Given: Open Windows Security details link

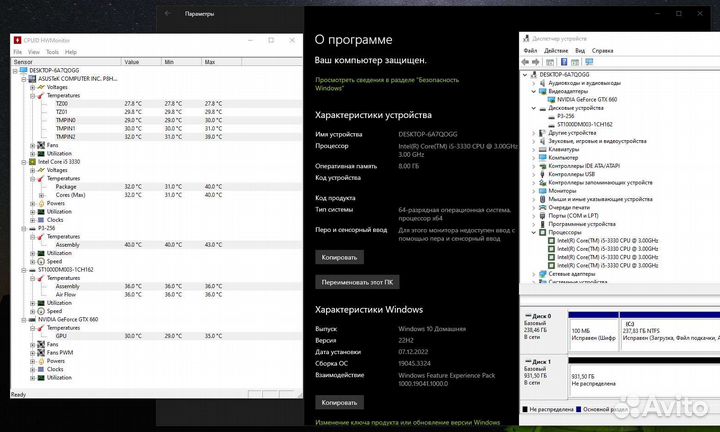Looking at the screenshot, I should pos(387,84).
